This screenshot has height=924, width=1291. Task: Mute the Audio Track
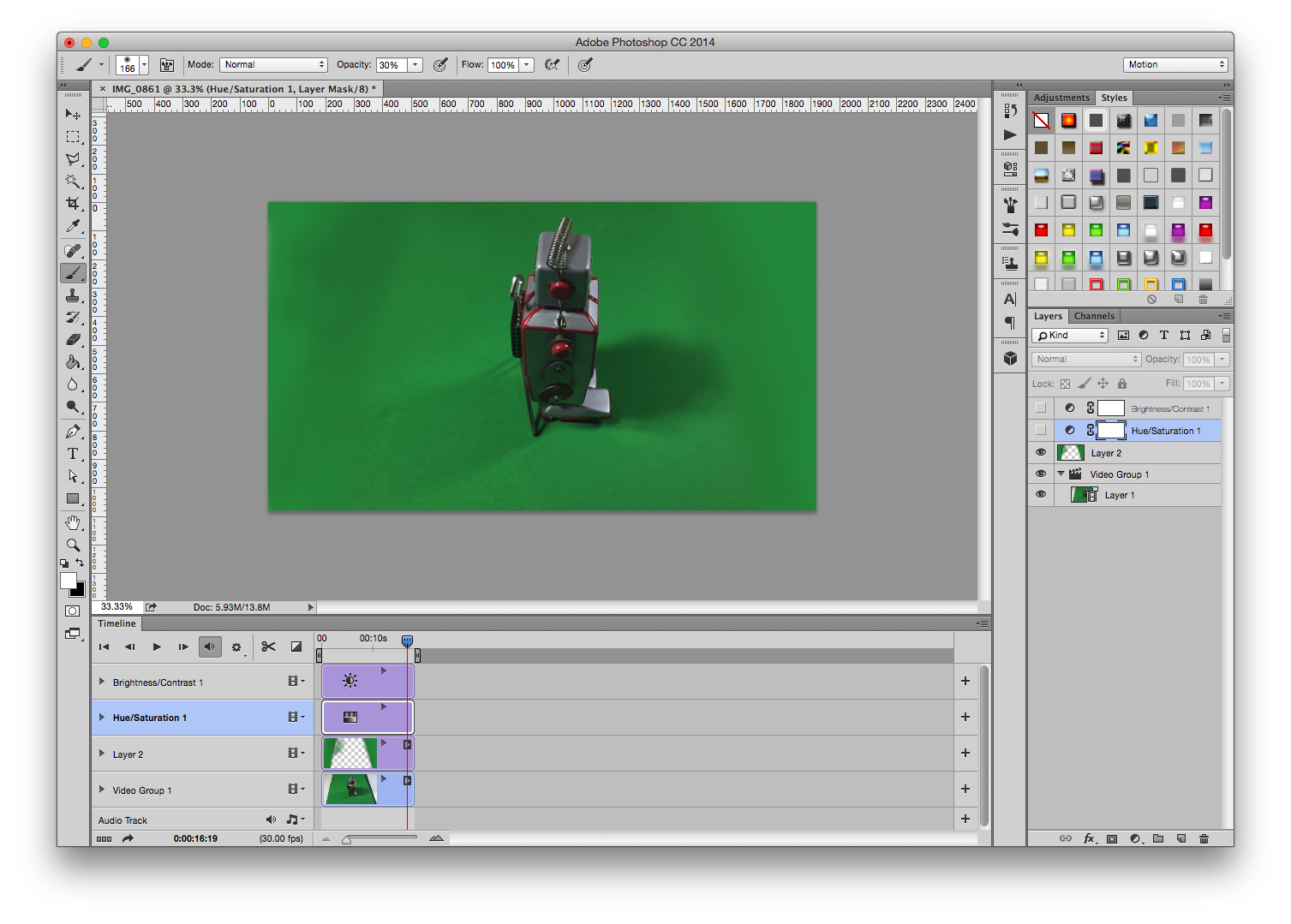(x=271, y=820)
